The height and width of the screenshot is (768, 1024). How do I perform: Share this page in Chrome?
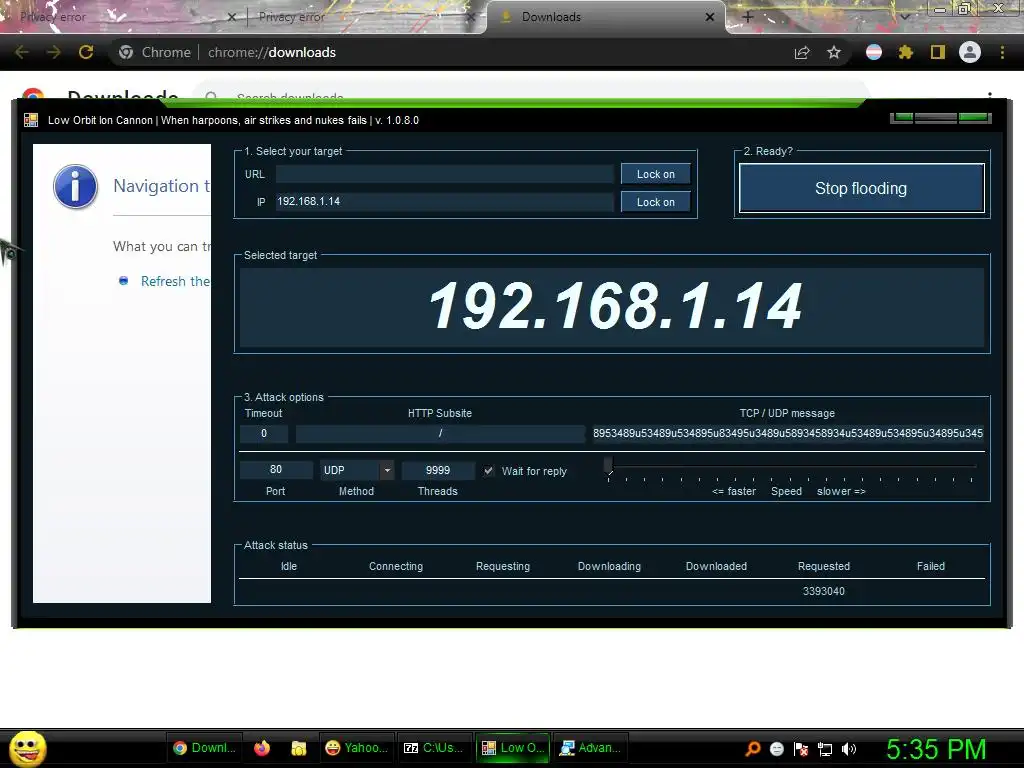[802, 52]
